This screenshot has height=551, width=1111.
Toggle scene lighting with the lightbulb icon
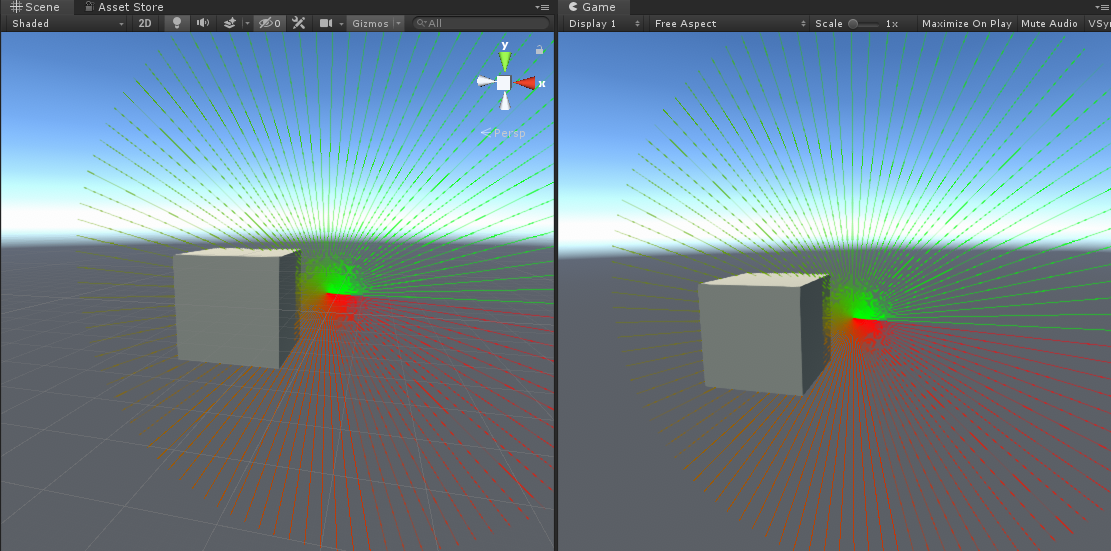click(177, 23)
